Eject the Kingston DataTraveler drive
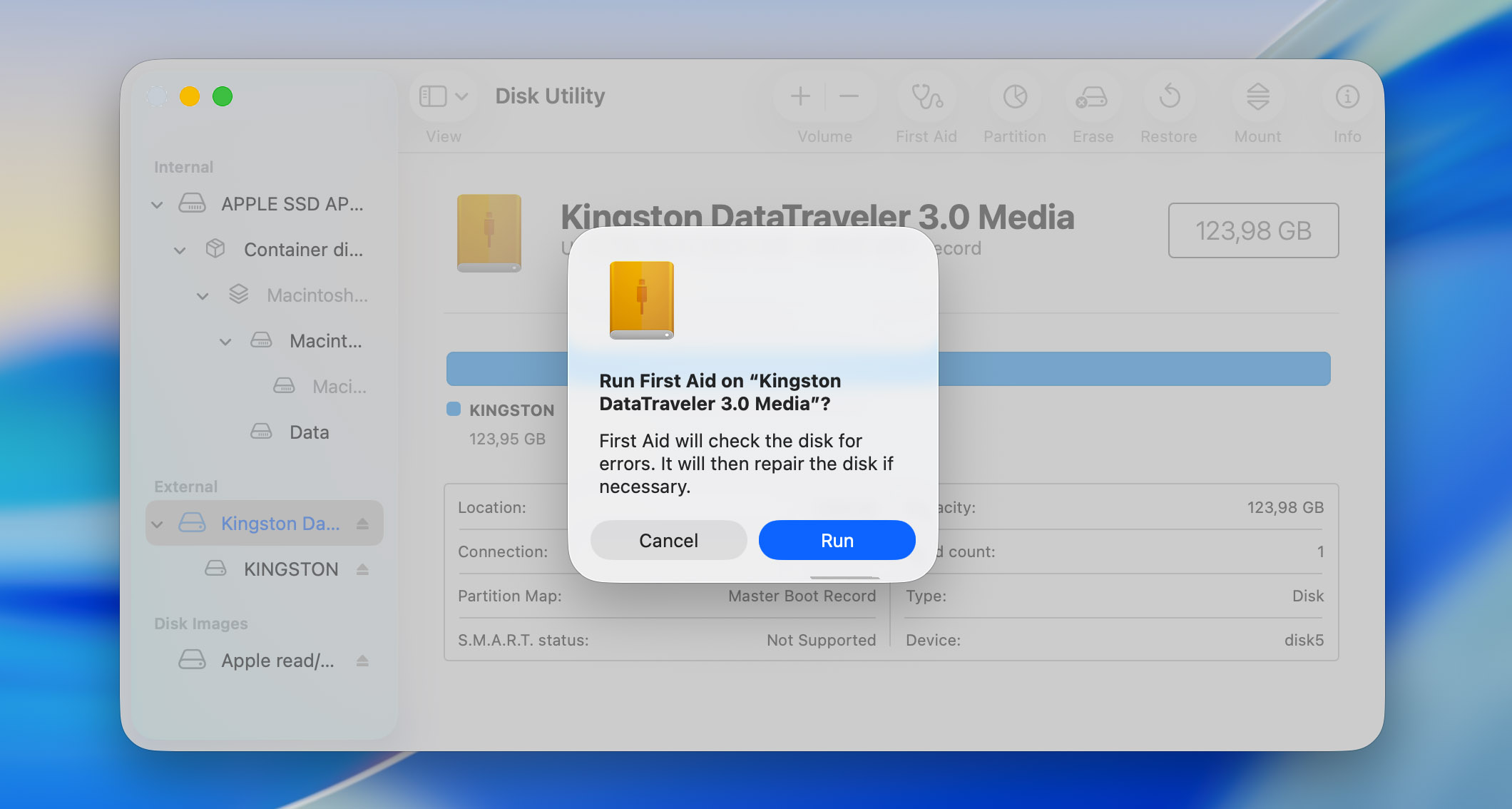 pos(362,523)
